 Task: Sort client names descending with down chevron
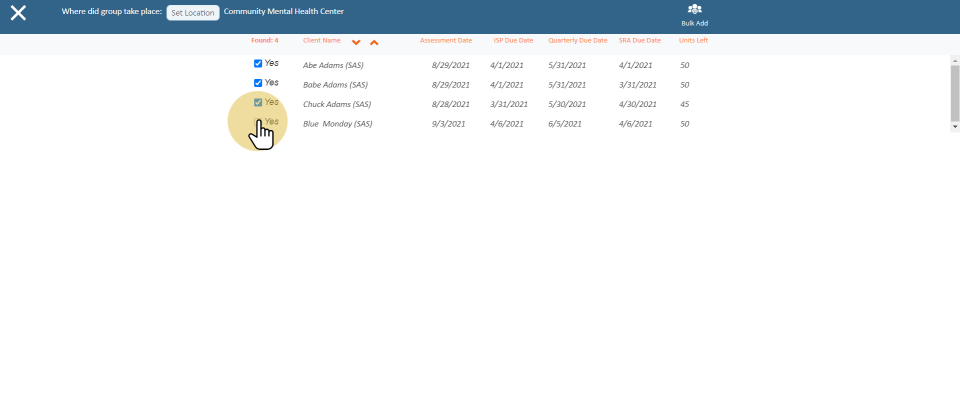pos(356,42)
